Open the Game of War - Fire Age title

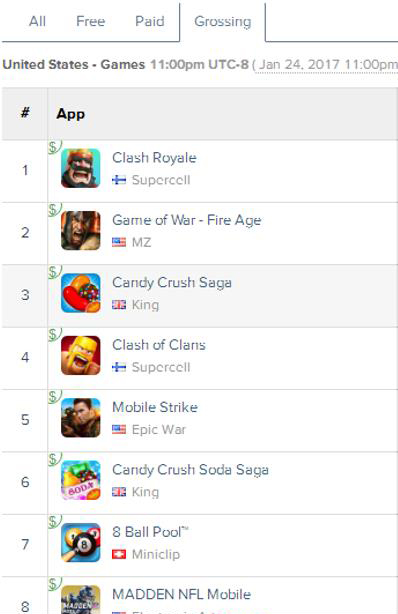pyautogui.click(x=186, y=220)
